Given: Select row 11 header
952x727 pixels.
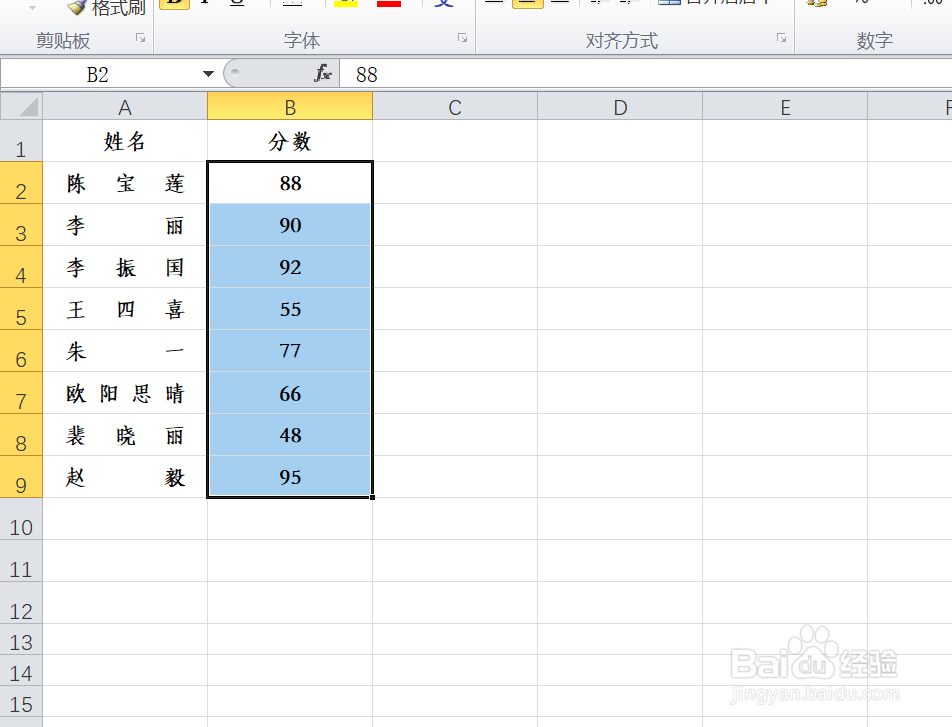Looking at the screenshot, I should [21, 561].
